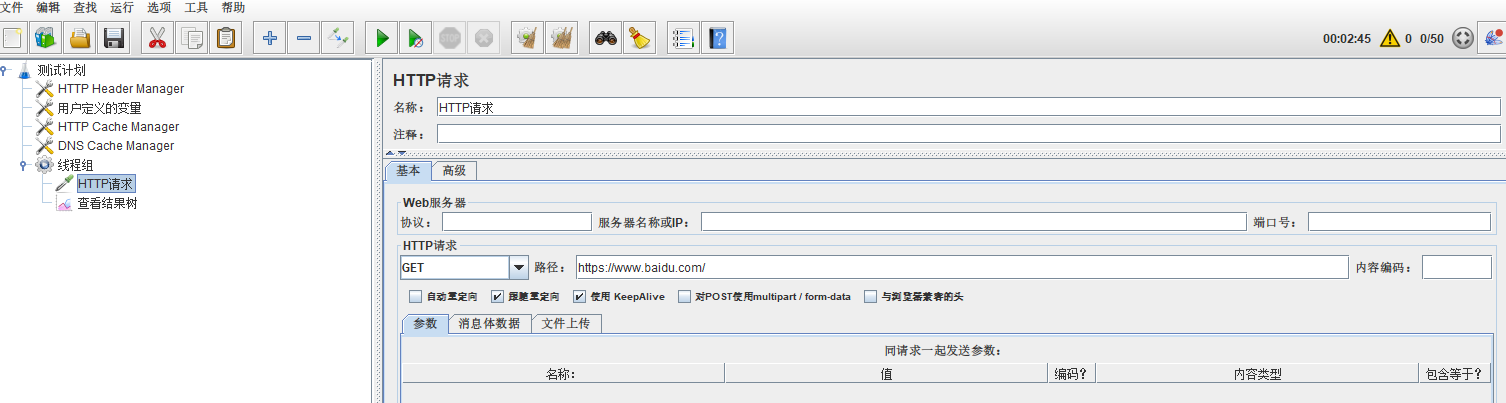1506x403 pixels.
Task: Click the 内容类型 column header
Action: [x=1257, y=374]
